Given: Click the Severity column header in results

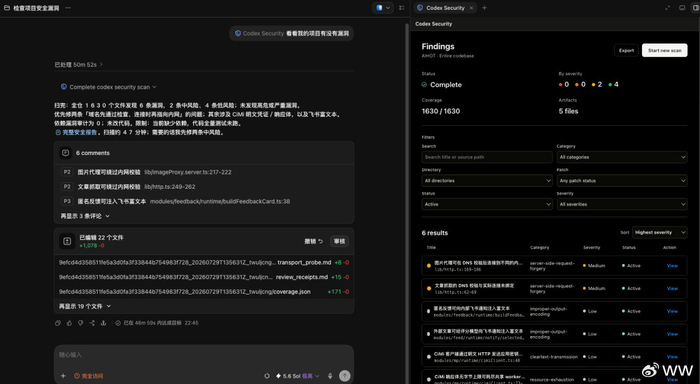Looking at the screenshot, I should tap(592, 248).
